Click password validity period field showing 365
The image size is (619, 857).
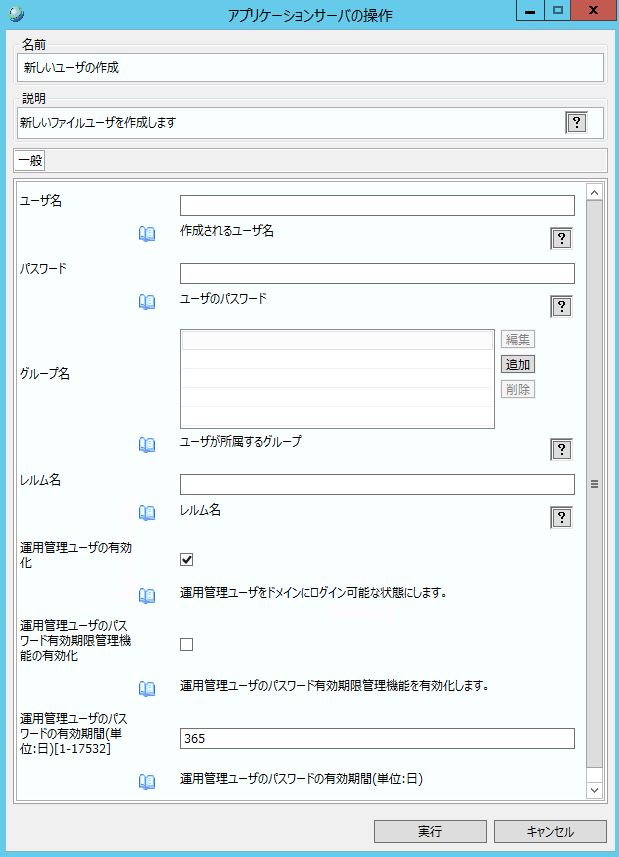click(377, 739)
